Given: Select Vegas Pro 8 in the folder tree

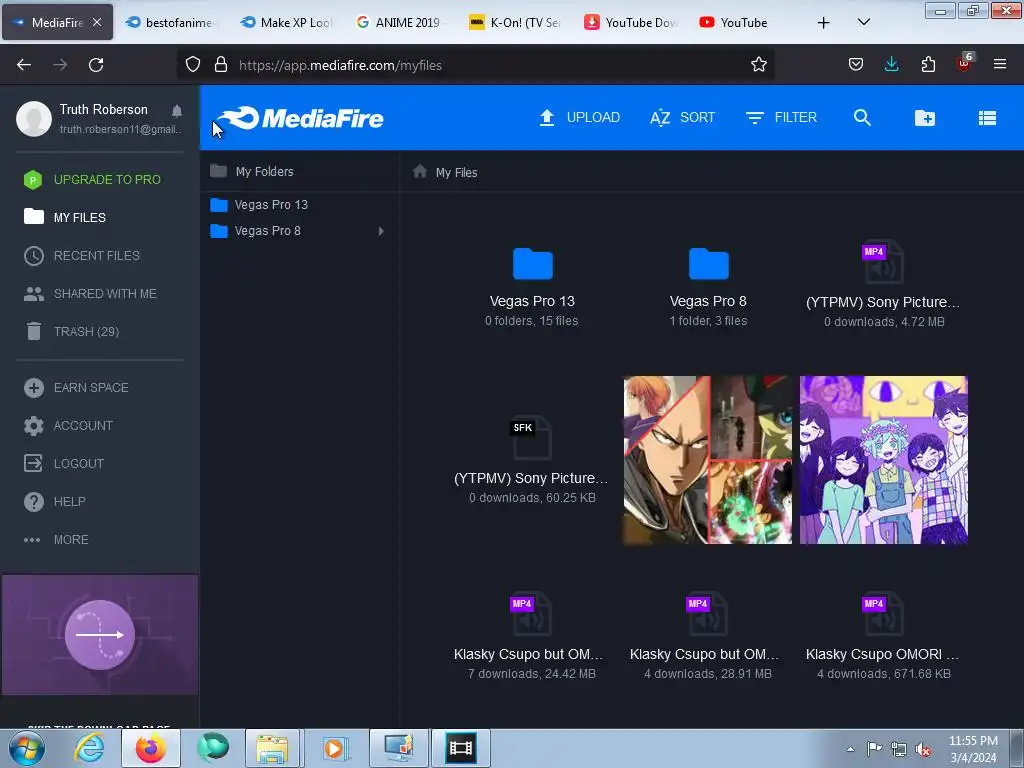Looking at the screenshot, I should coord(255,231).
